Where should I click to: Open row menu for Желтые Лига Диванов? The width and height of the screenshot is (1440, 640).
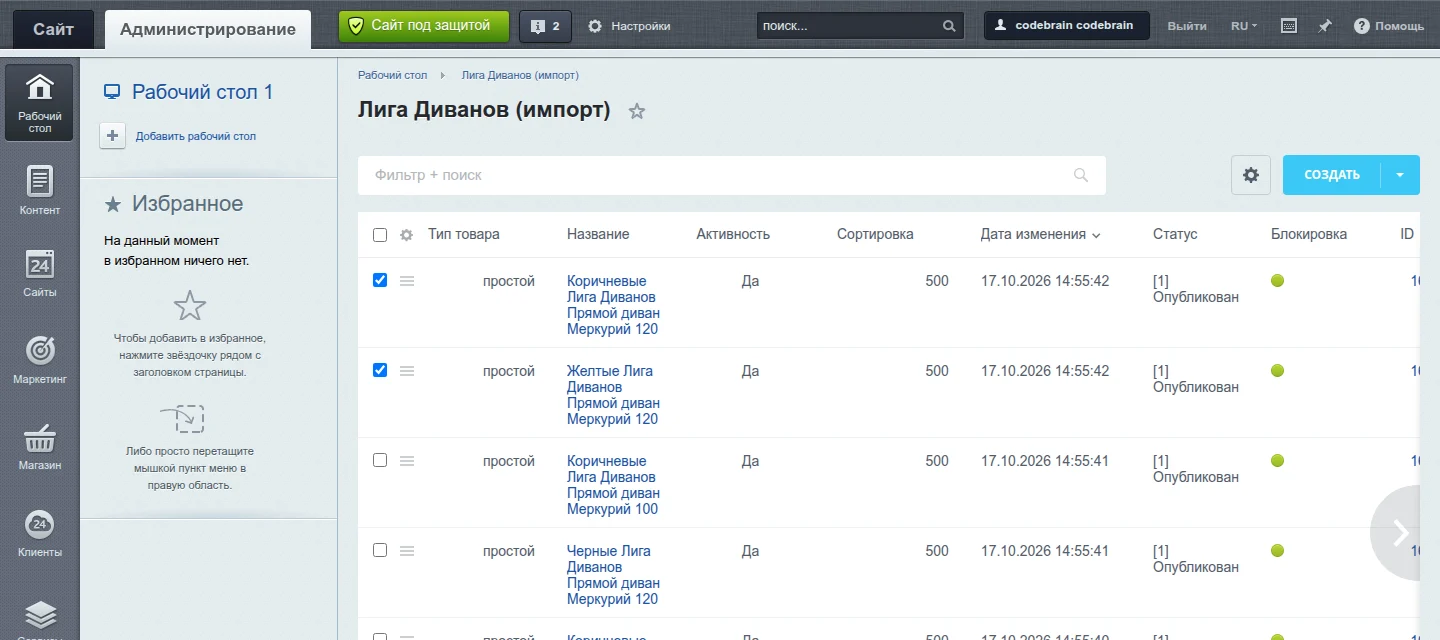click(x=407, y=371)
